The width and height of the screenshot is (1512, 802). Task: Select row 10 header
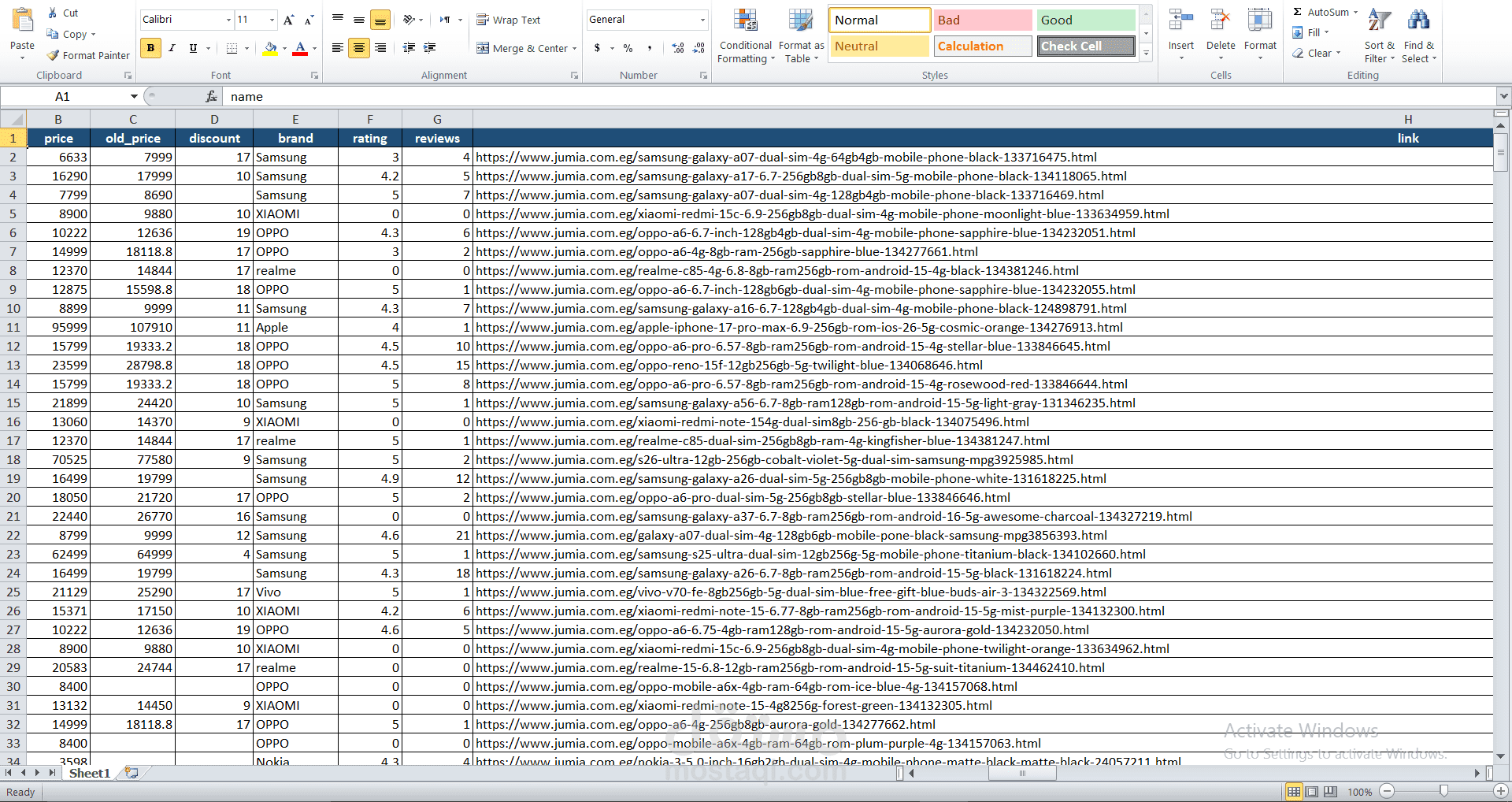tap(13, 308)
